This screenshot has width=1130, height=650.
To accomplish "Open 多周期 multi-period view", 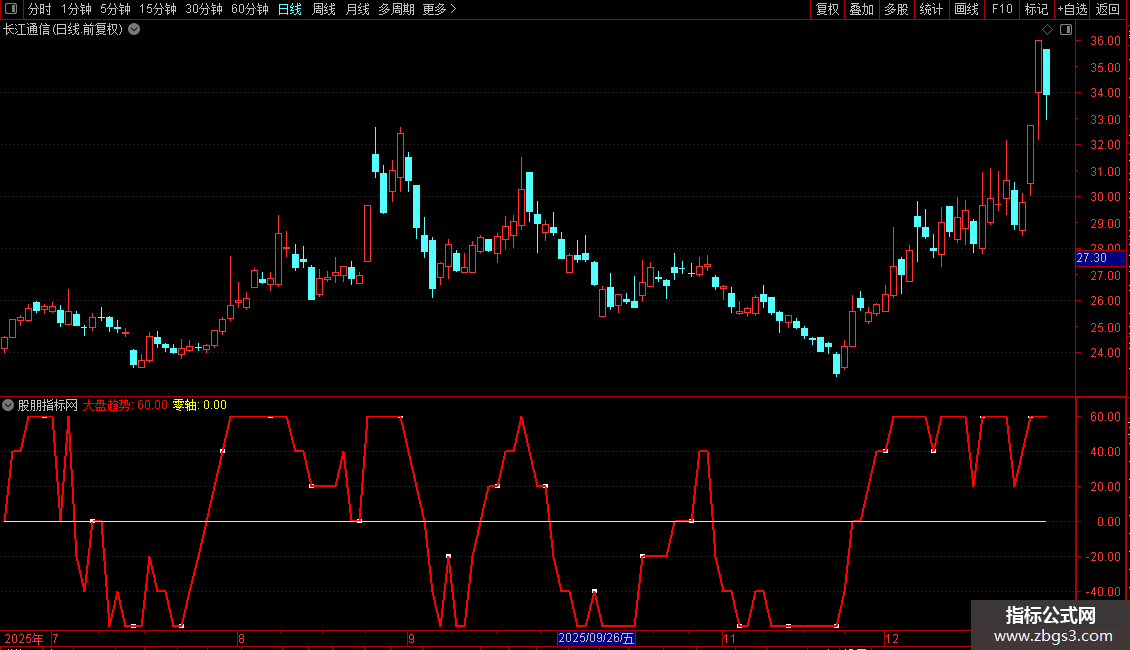I will coord(396,9).
